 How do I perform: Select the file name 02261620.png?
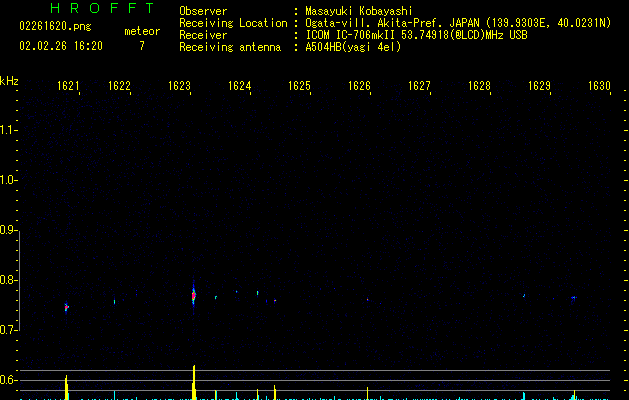[55, 26]
